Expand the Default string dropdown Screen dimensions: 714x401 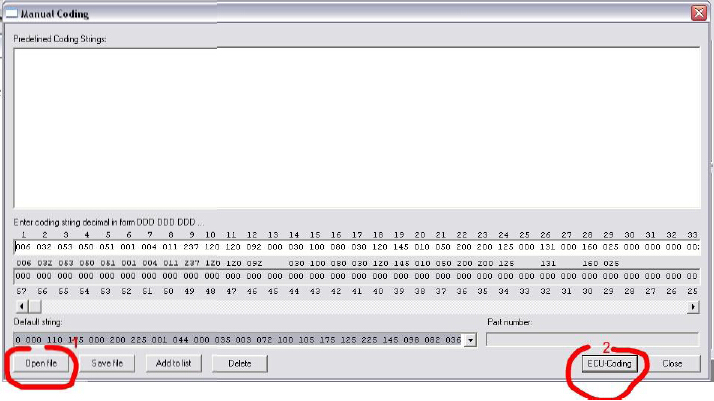pyautogui.click(x=469, y=340)
